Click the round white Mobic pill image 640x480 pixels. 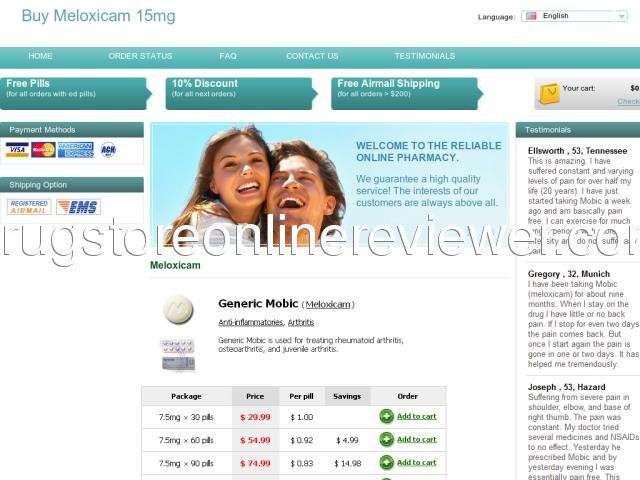coord(178,309)
